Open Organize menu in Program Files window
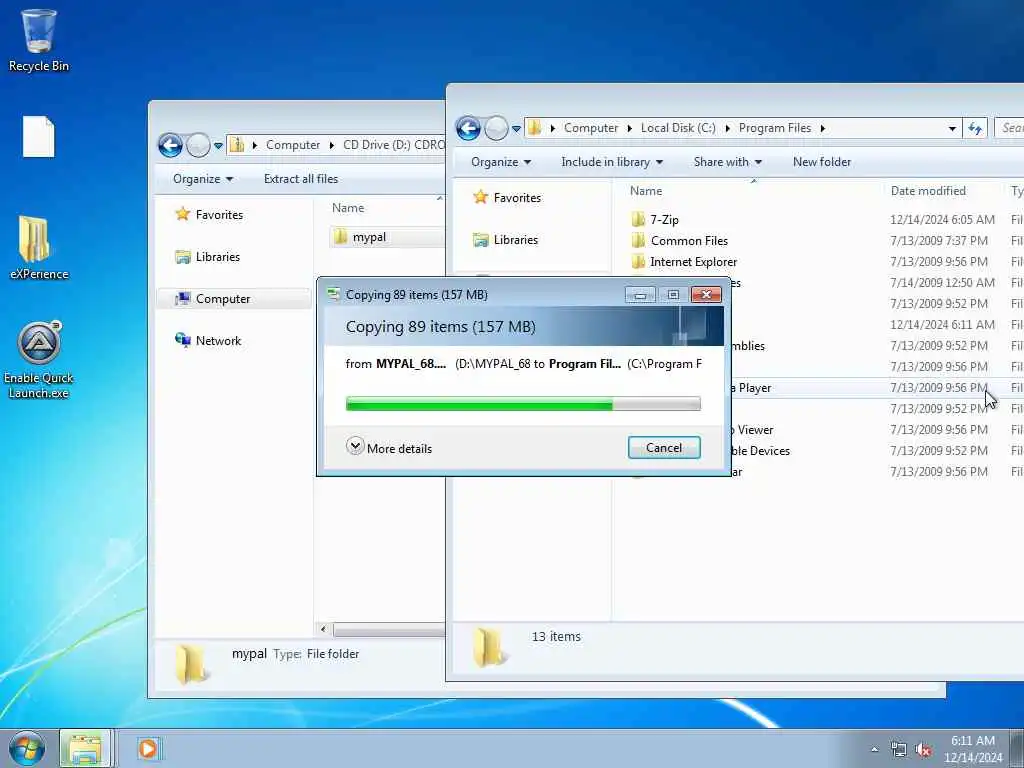Viewport: 1024px width, 768px height. click(x=501, y=162)
